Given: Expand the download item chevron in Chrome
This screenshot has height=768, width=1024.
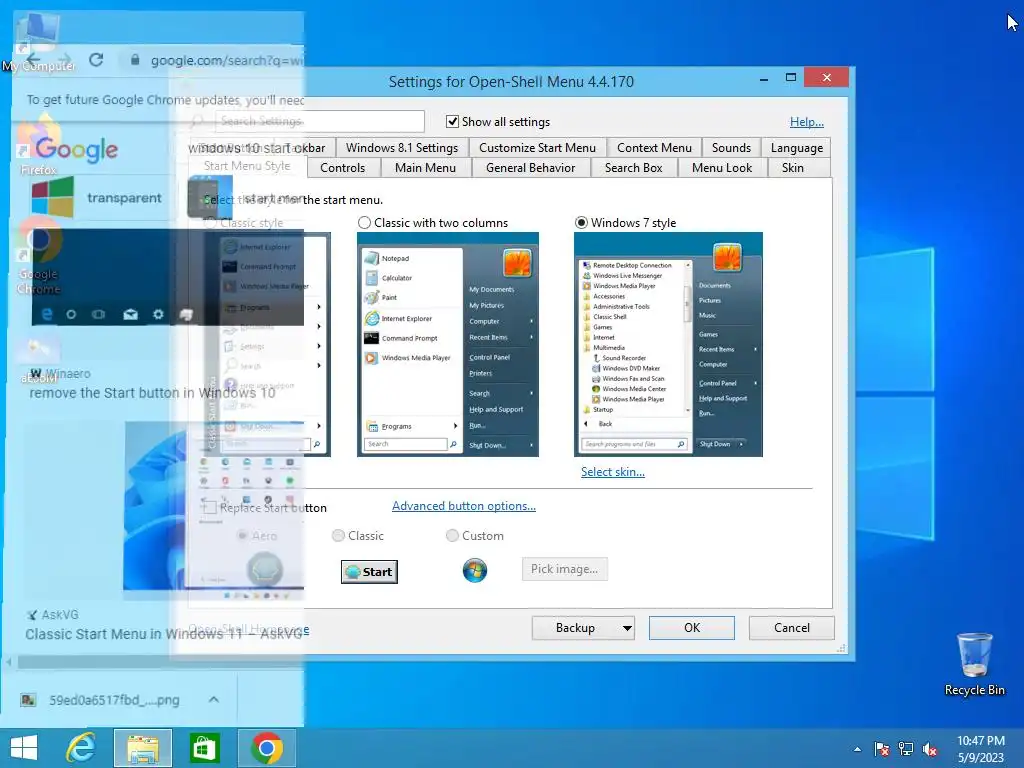Looking at the screenshot, I should (x=214, y=699).
